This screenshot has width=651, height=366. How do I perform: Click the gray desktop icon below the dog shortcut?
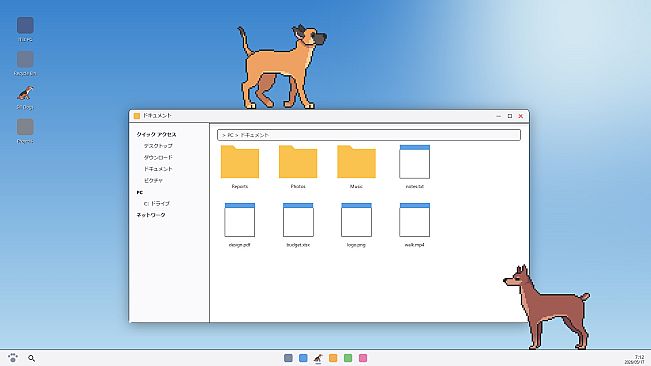25,127
